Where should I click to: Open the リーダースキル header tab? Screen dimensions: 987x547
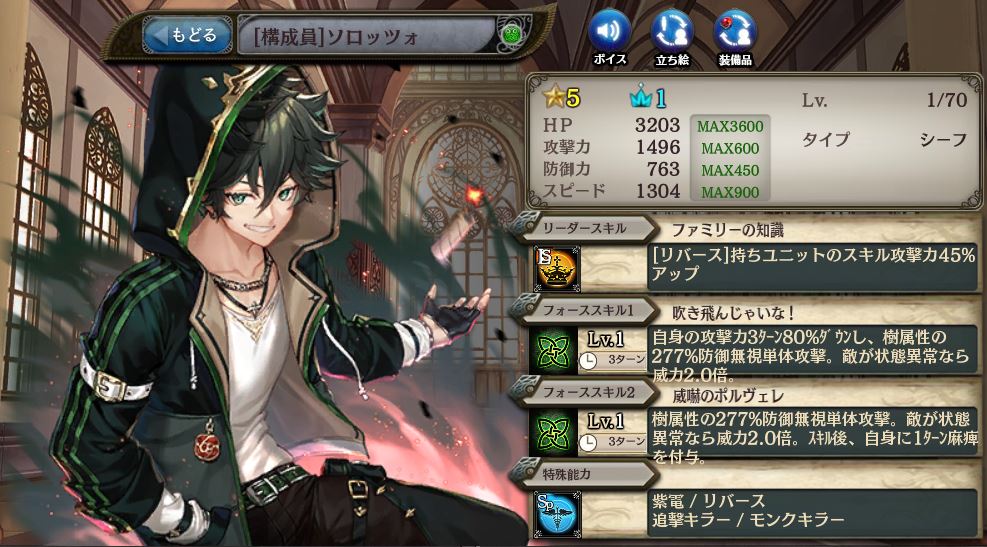click(x=582, y=228)
